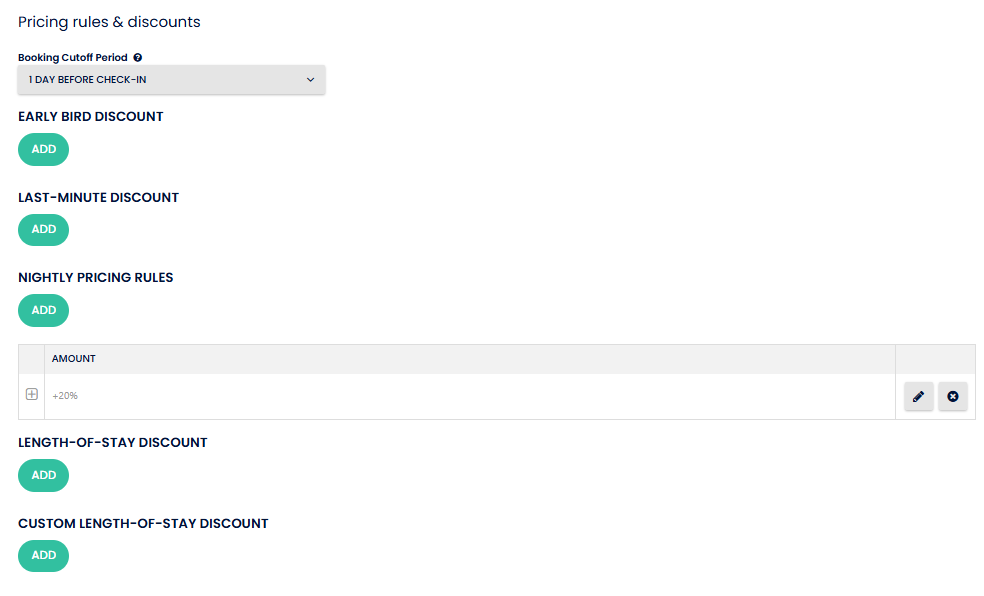Click the Last-Minute Discount heading

pyautogui.click(x=98, y=198)
